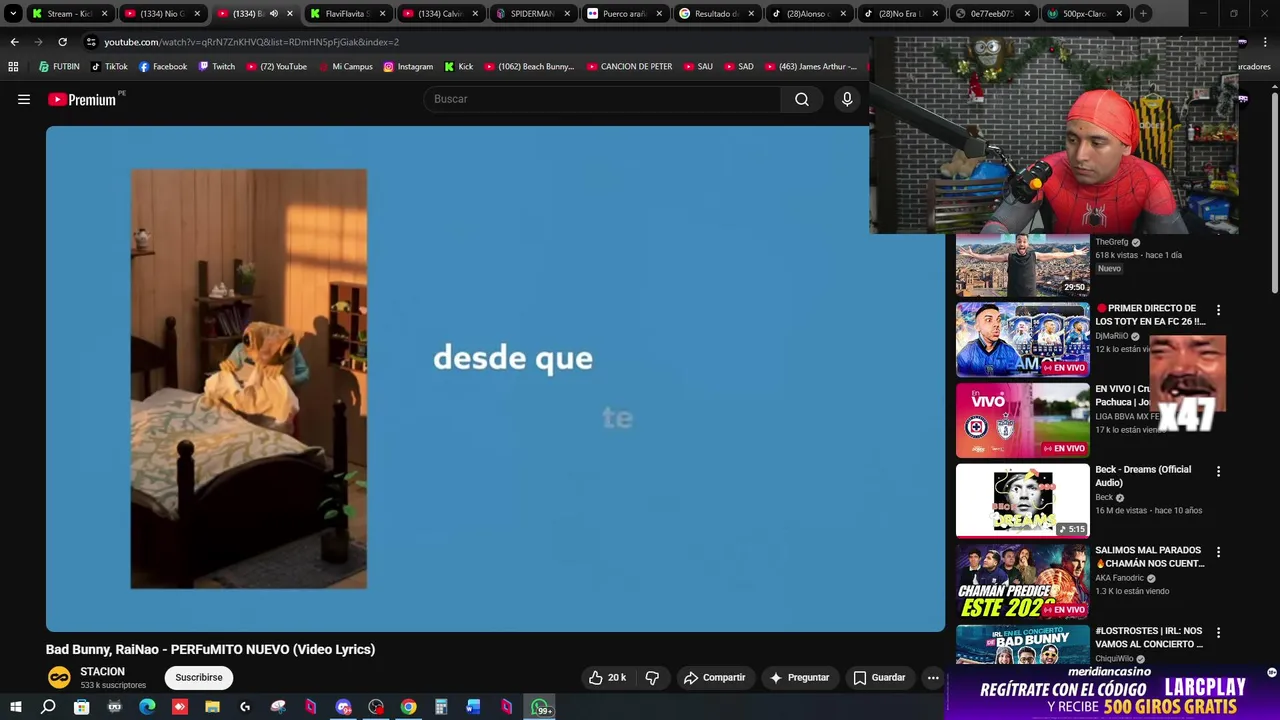Screen dimensions: 1280x720
Task: Switch to the (28)Alonso TikTok tab
Action: click(810, 13)
